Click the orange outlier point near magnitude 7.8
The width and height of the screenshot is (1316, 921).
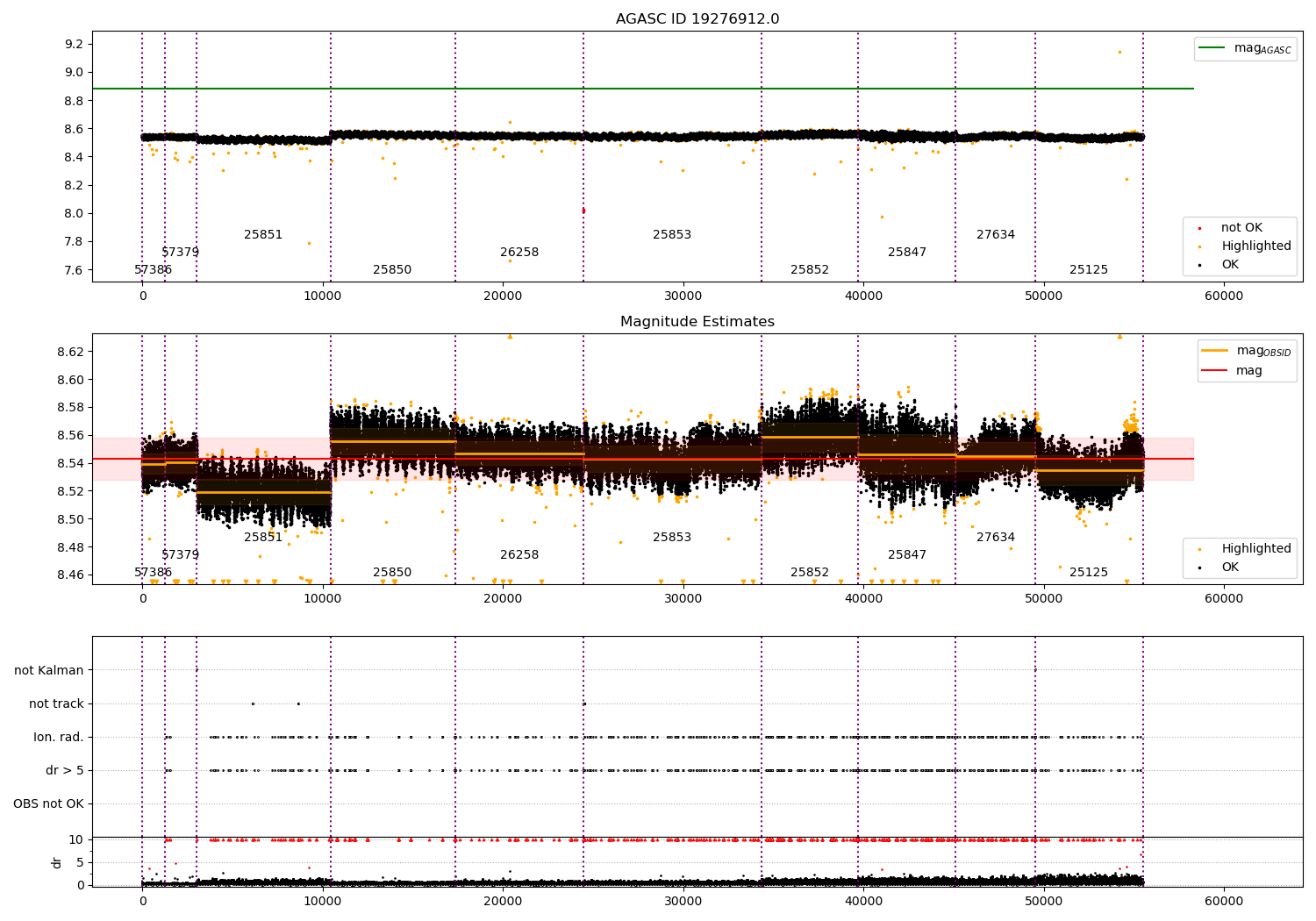[x=309, y=243]
